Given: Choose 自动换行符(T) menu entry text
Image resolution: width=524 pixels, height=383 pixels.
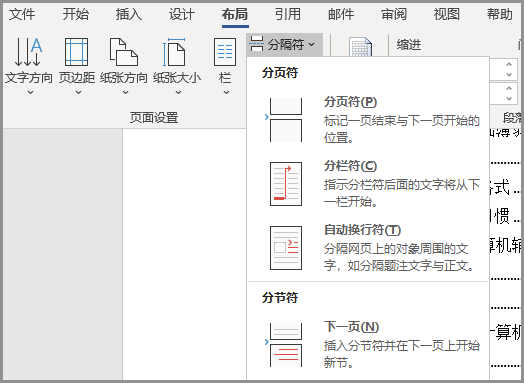Looking at the screenshot, I should (x=362, y=230).
